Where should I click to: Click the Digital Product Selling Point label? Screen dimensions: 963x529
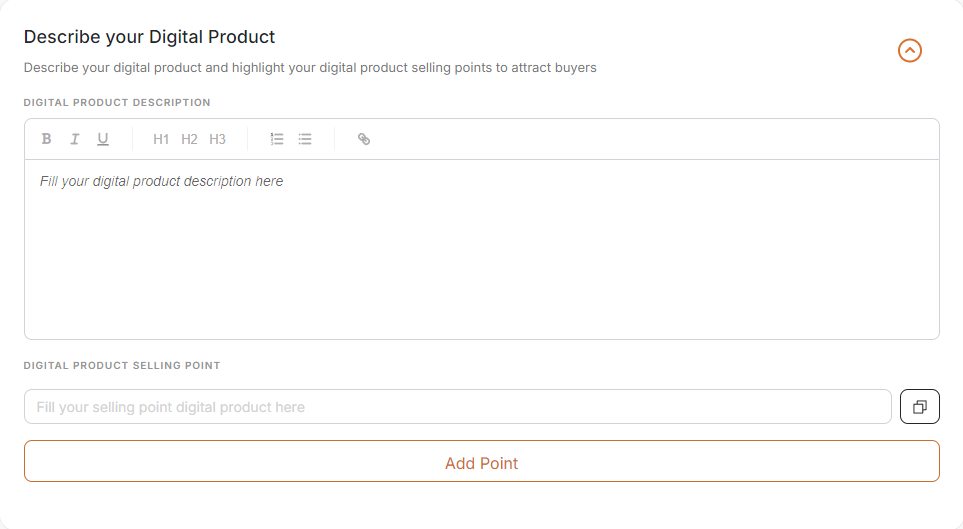[x=122, y=365]
